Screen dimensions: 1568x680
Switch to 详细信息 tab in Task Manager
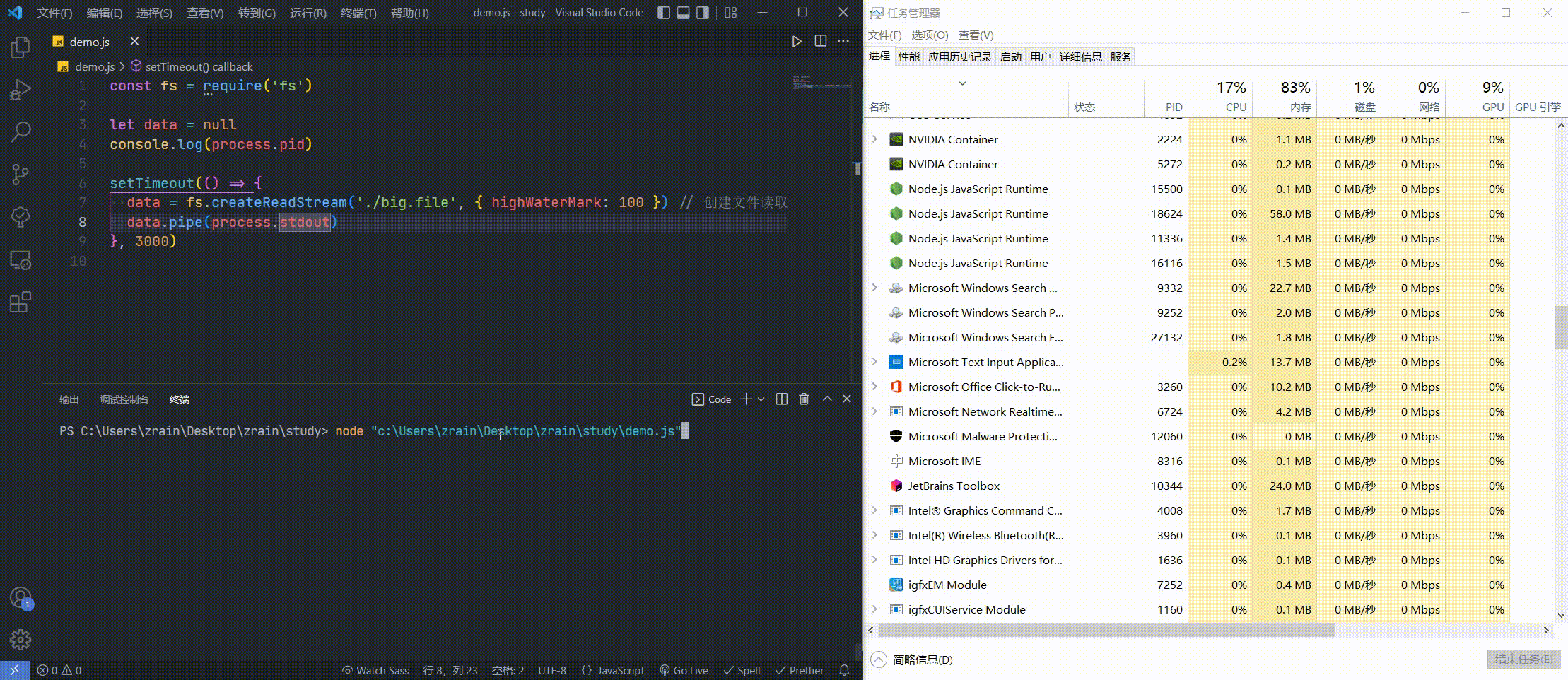(x=1080, y=57)
